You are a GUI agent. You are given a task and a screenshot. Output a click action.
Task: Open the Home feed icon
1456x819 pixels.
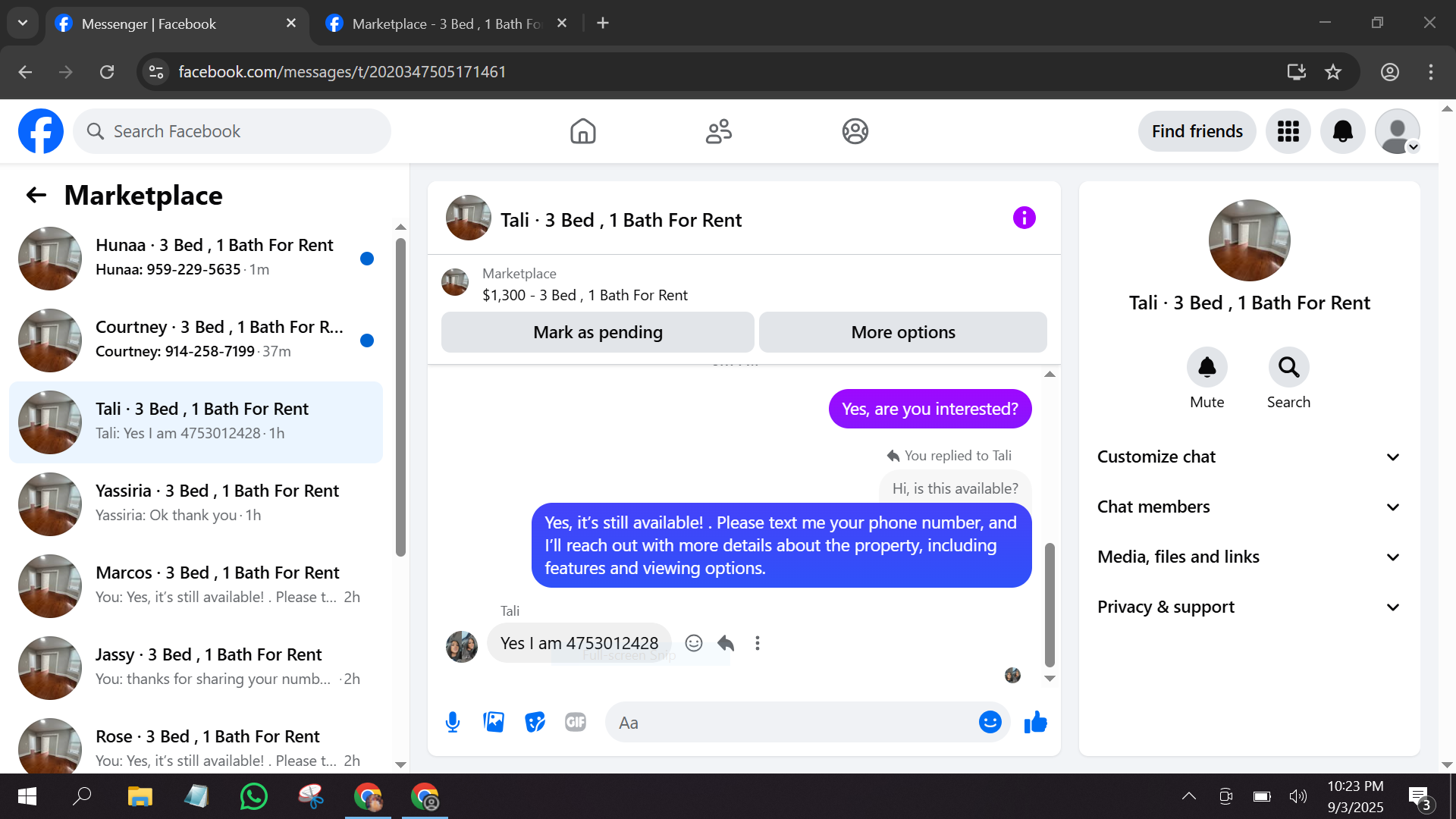583,131
